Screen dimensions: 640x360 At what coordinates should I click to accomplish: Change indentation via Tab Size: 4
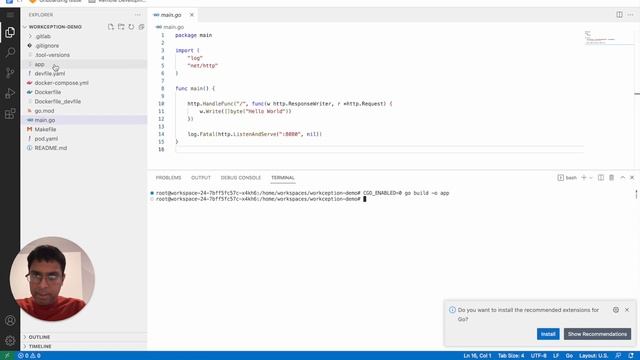[x=511, y=356]
